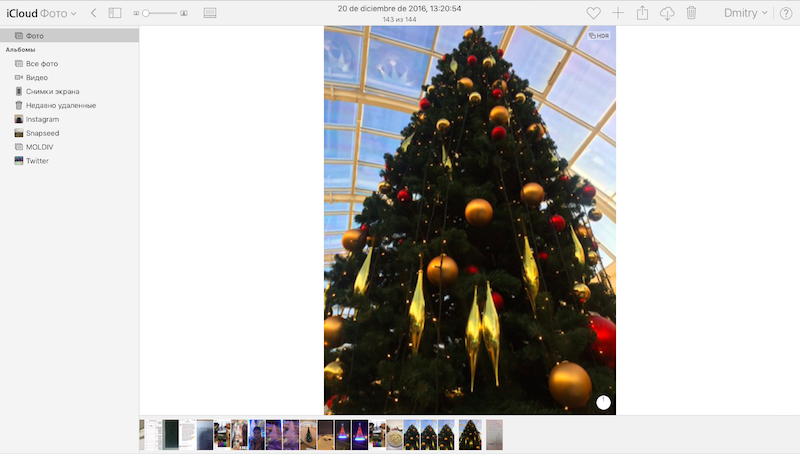This screenshot has width=800, height=454.
Task: Click the trash icon beside Недавно удаленные
Action: [19, 105]
